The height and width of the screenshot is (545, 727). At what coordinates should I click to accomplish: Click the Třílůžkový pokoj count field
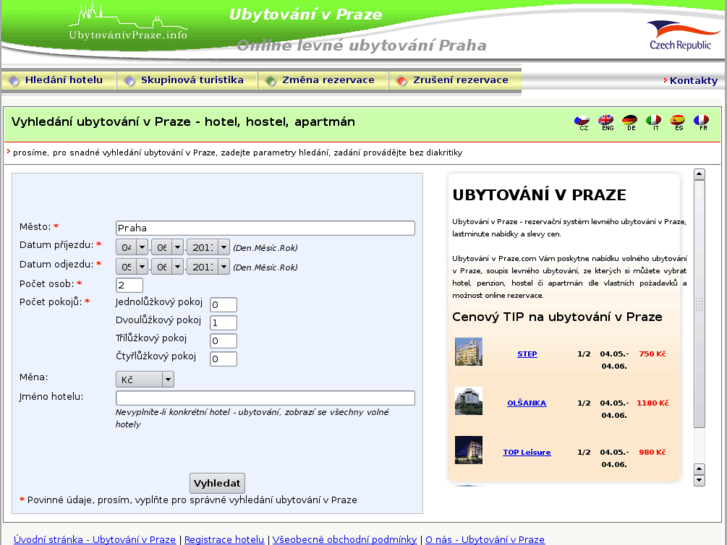[223, 341]
